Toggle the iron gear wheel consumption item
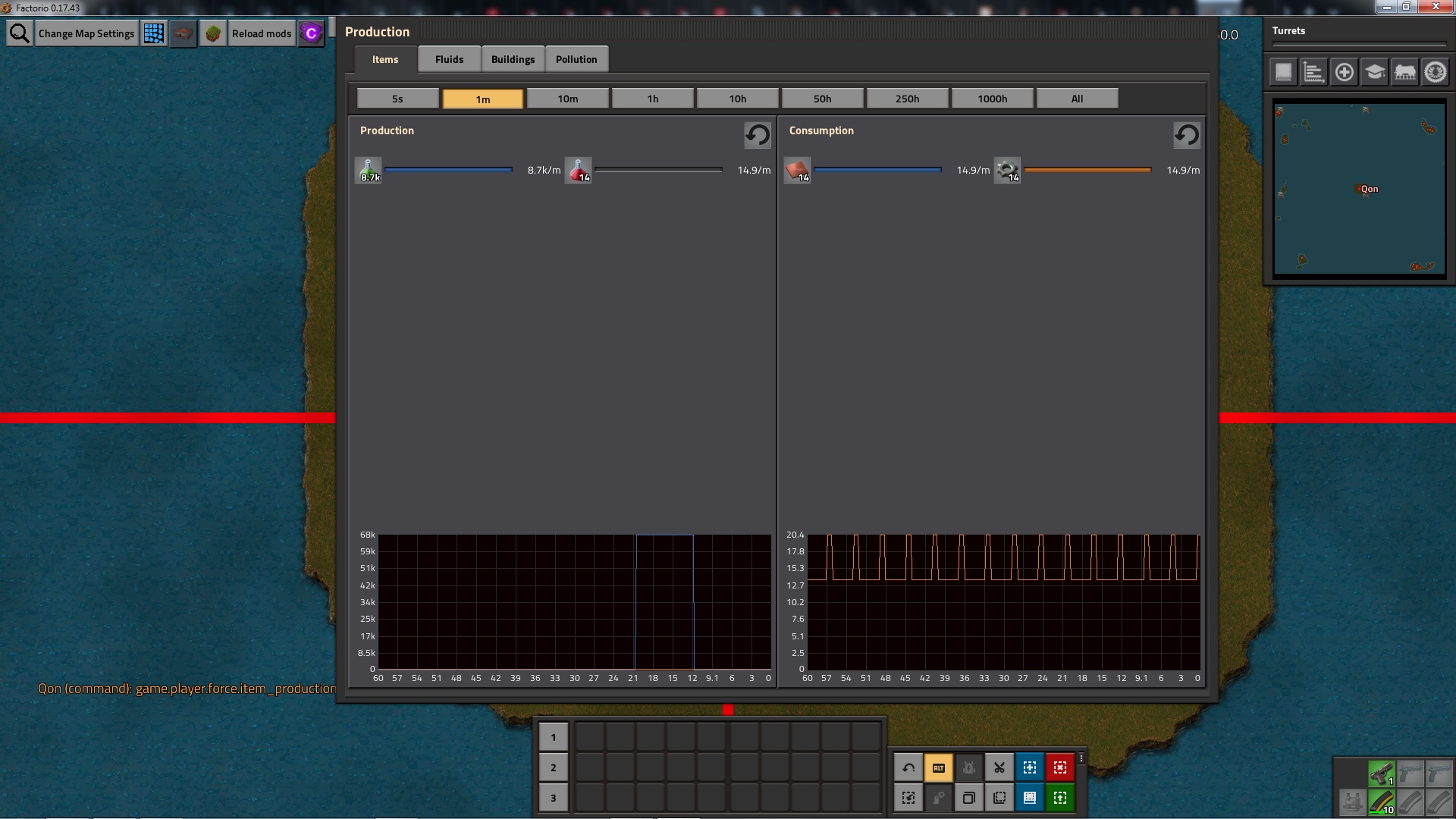The width and height of the screenshot is (1456, 819). [x=1008, y=171]
